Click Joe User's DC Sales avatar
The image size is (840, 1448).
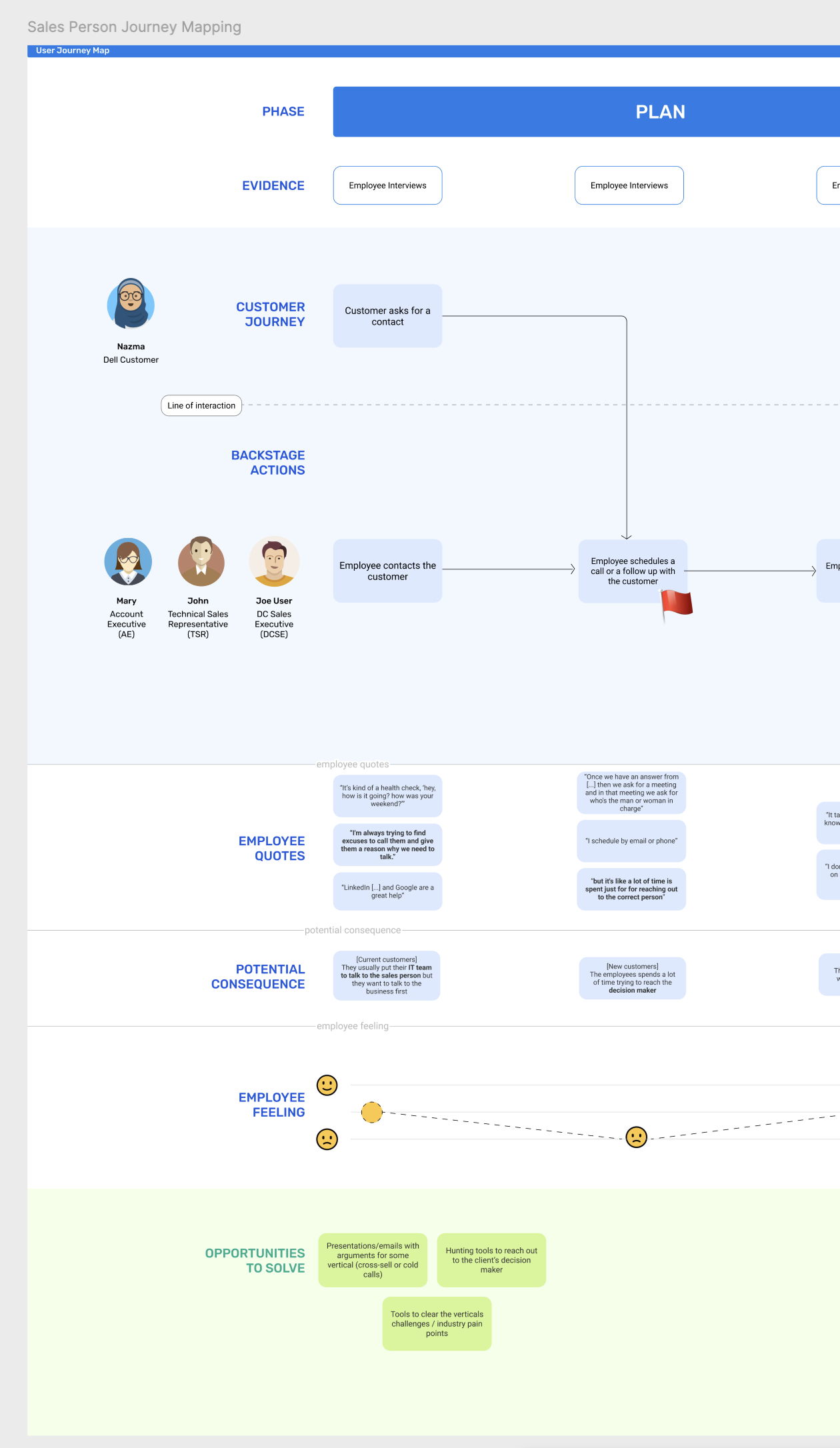point(274,561)
